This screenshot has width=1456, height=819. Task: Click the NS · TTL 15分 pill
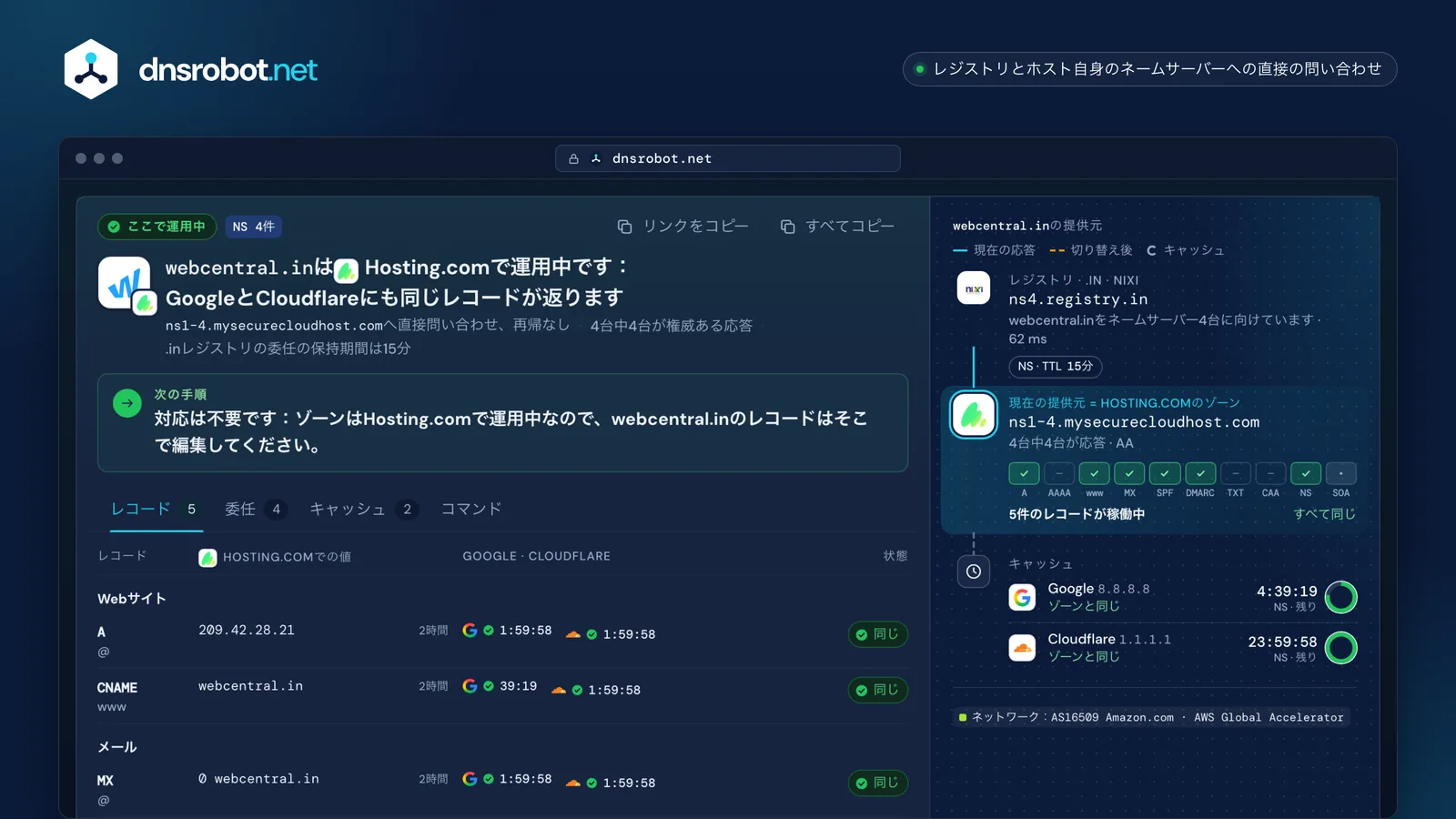click(x=1056, y=367)
